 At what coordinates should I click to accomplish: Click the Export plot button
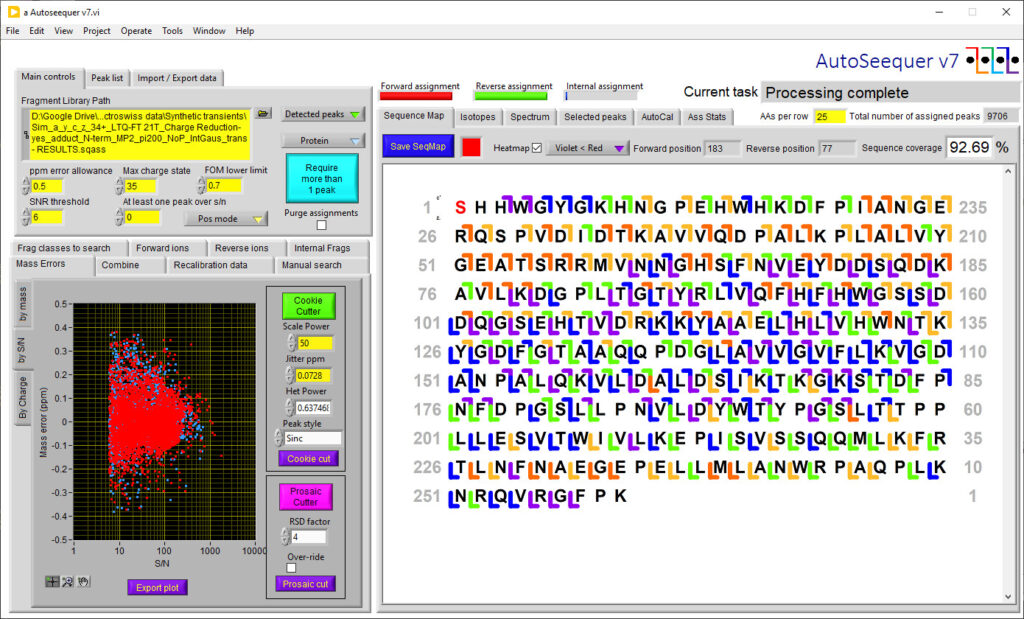157,588
